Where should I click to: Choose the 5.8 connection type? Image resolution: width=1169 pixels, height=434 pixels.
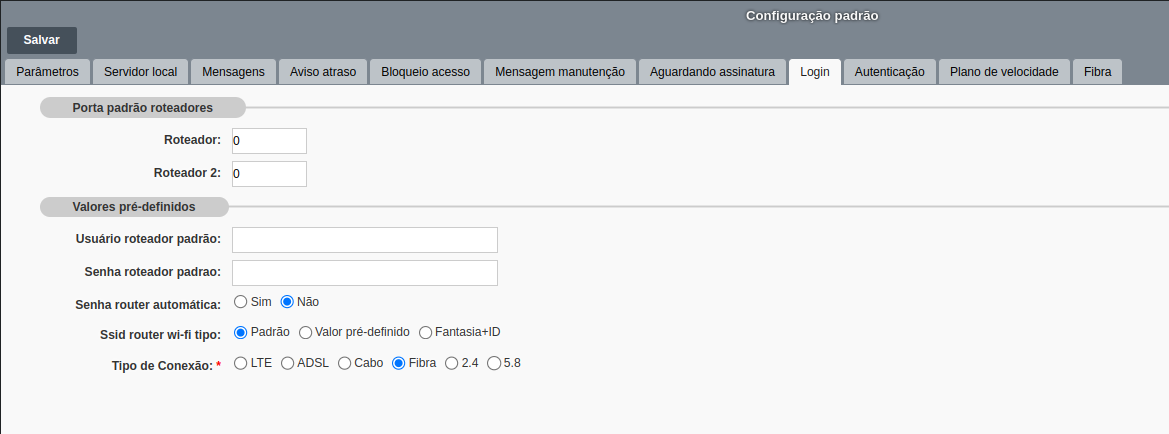(x=494, y=364)
